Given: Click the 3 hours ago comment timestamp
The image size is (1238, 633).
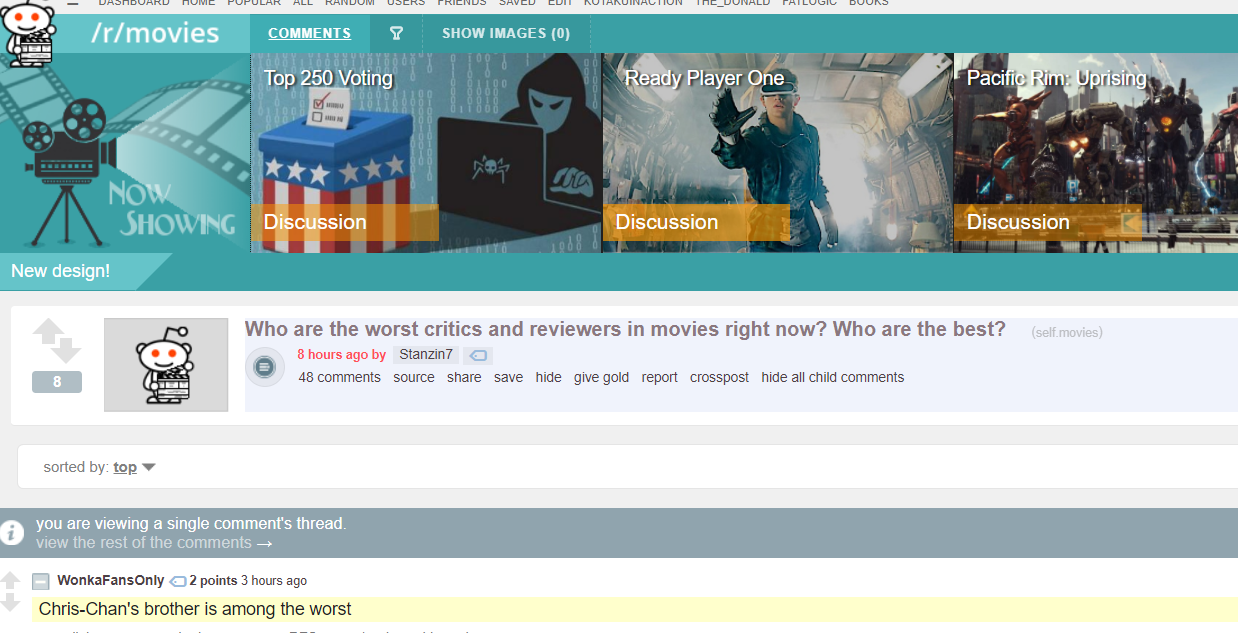Looking at the screenshot, I should pos(273,581).
